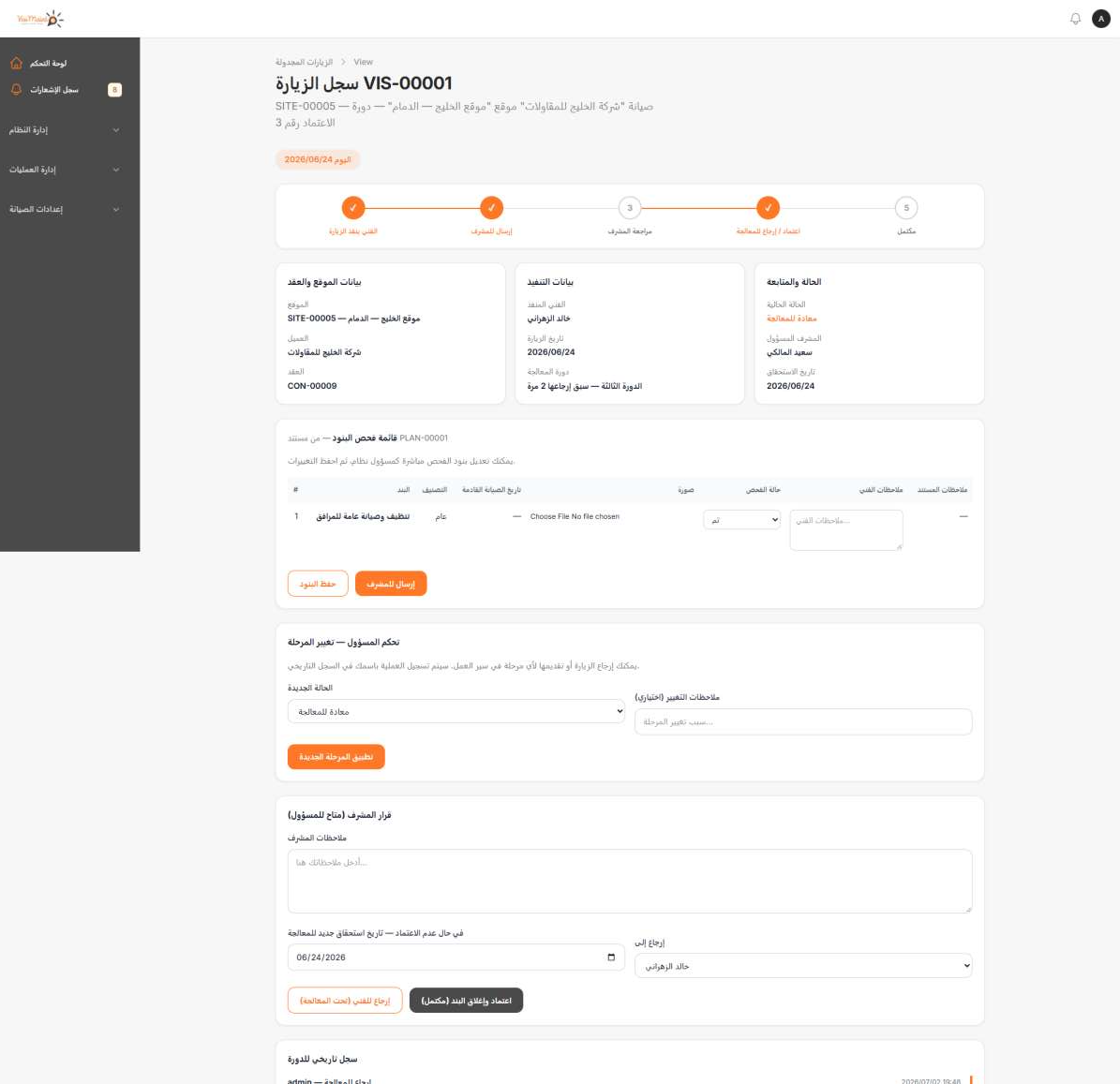Go to dashboard via home icon
The image size is (1120, 1084).
click(17, 63)
